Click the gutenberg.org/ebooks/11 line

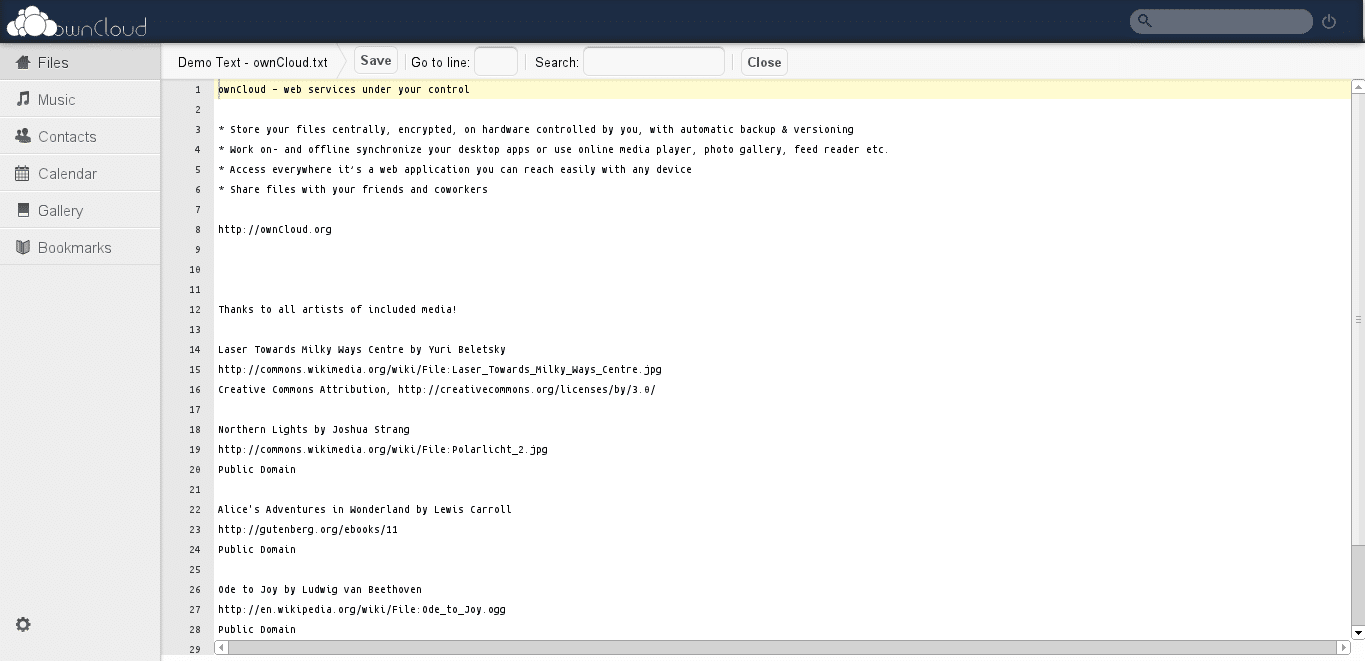coord(308,529)
